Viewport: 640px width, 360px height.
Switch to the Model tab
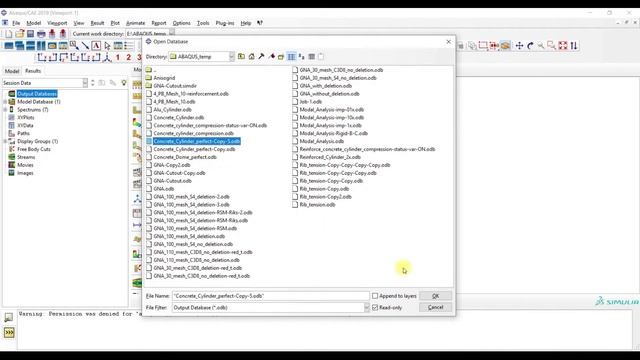12,71
